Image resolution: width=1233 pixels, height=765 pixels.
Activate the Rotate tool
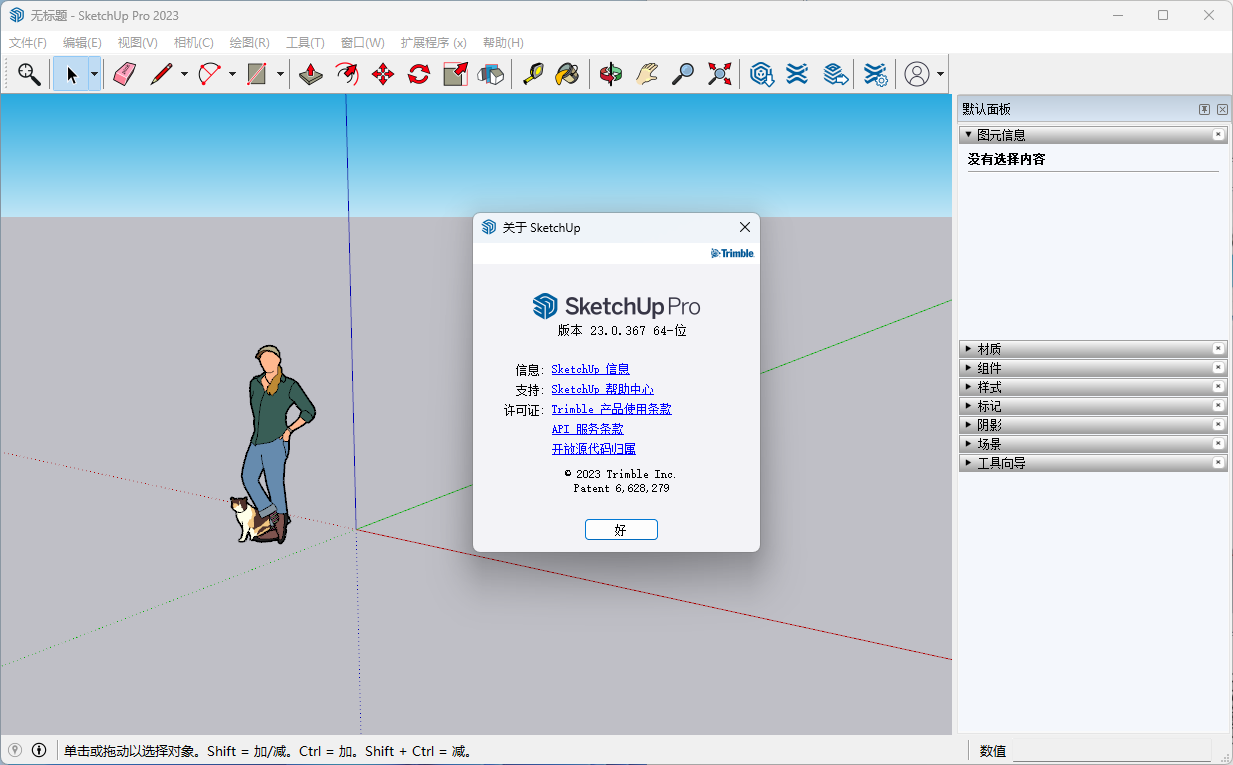point(419,74)
